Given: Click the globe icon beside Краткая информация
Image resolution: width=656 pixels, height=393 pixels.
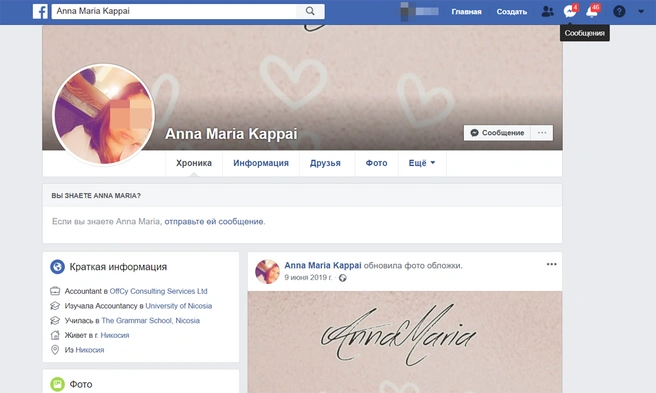Looking at the screenshot, I should point(57,267).
